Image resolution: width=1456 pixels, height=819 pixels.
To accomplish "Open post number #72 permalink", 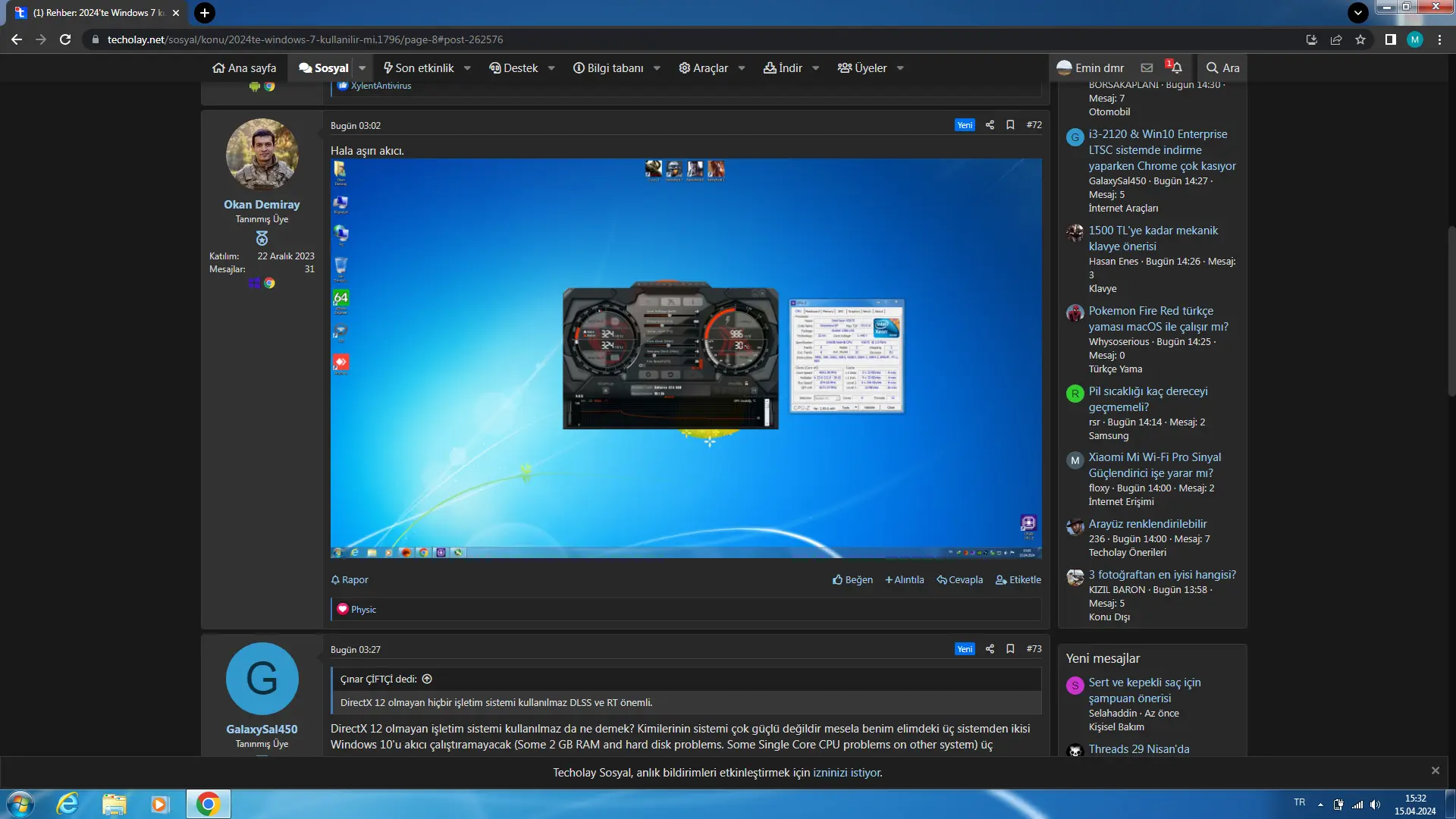I will (1034, 125).
